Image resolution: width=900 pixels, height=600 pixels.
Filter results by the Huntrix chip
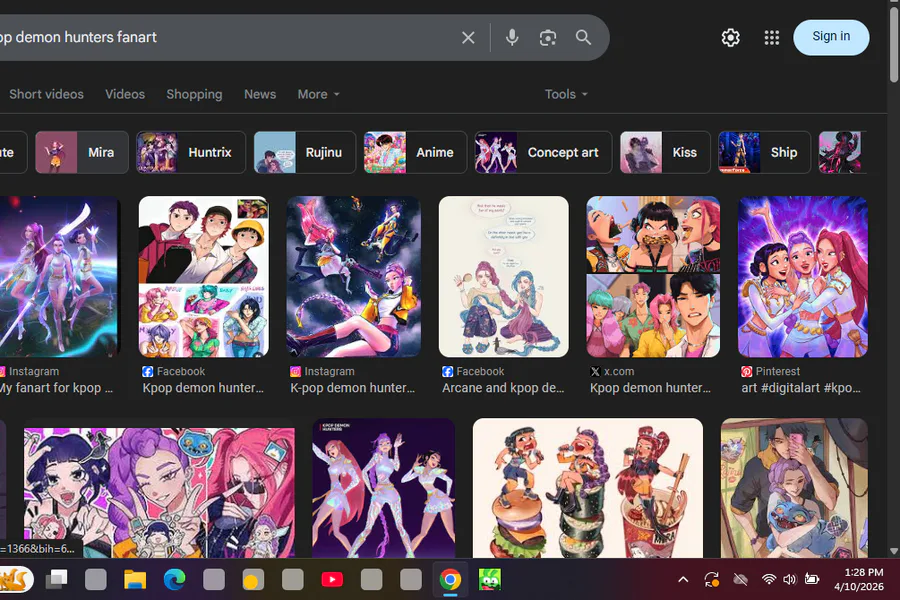click(191, 152)
